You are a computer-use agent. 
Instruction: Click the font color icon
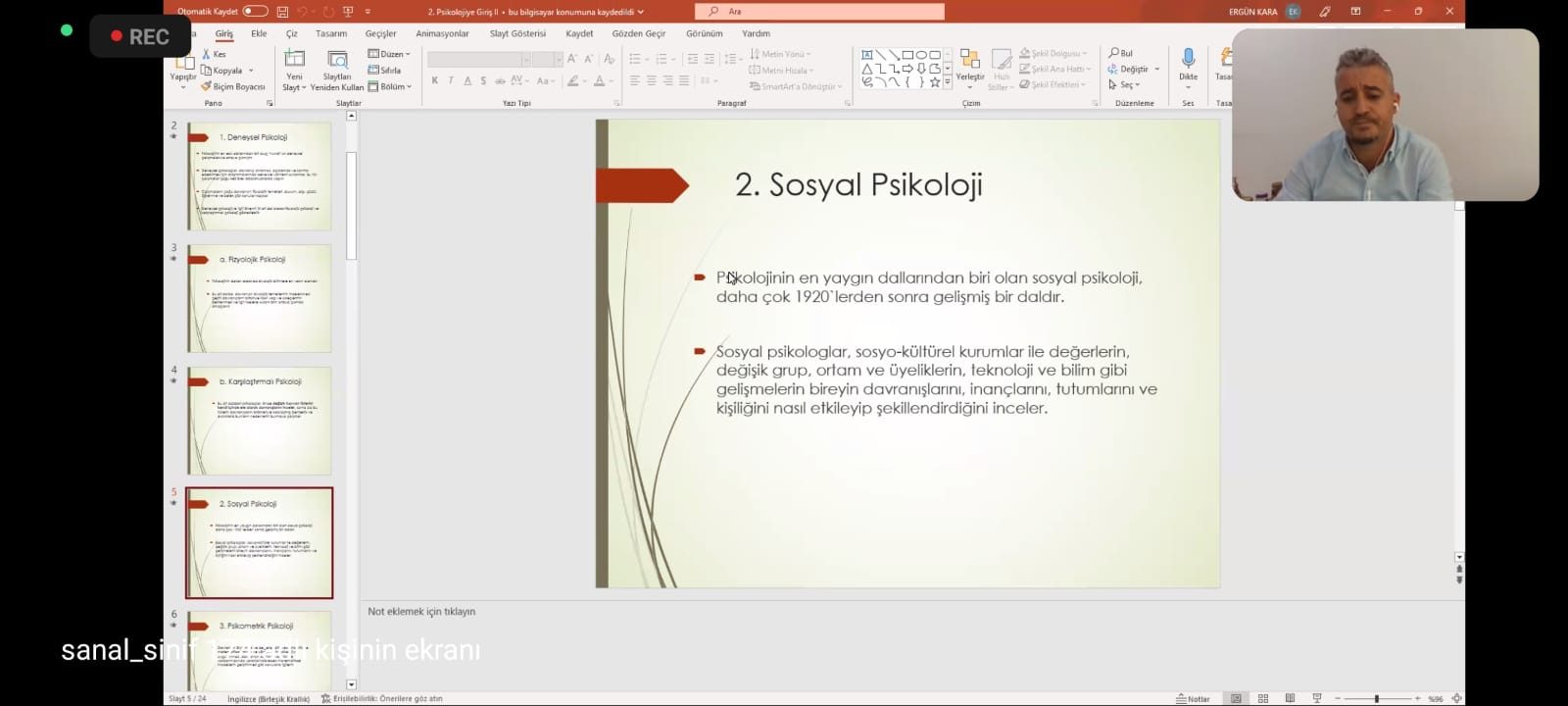tap(599, 81)
